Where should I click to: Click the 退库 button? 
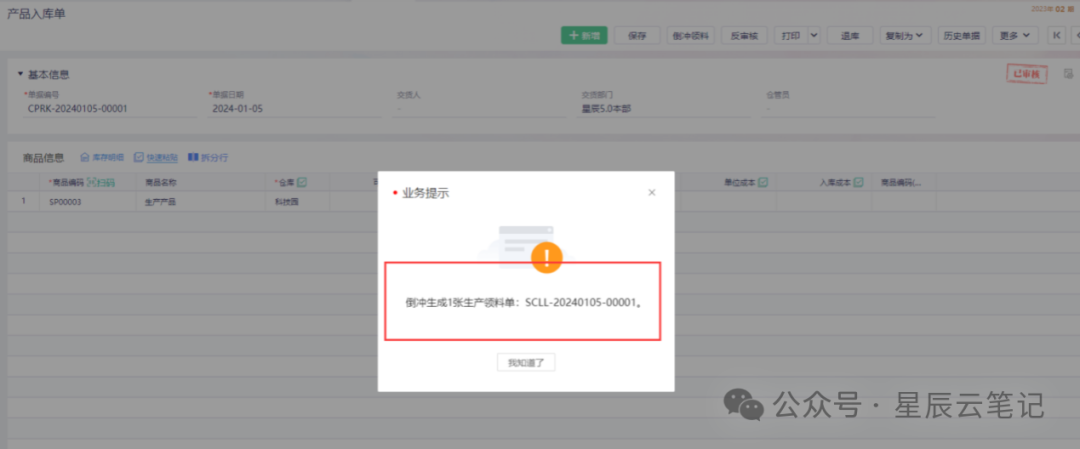coord(850,36)
